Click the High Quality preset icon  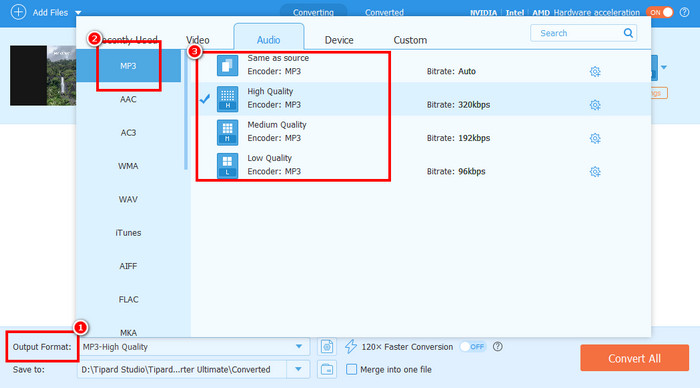pyautogui.click(x=227, y=99)
